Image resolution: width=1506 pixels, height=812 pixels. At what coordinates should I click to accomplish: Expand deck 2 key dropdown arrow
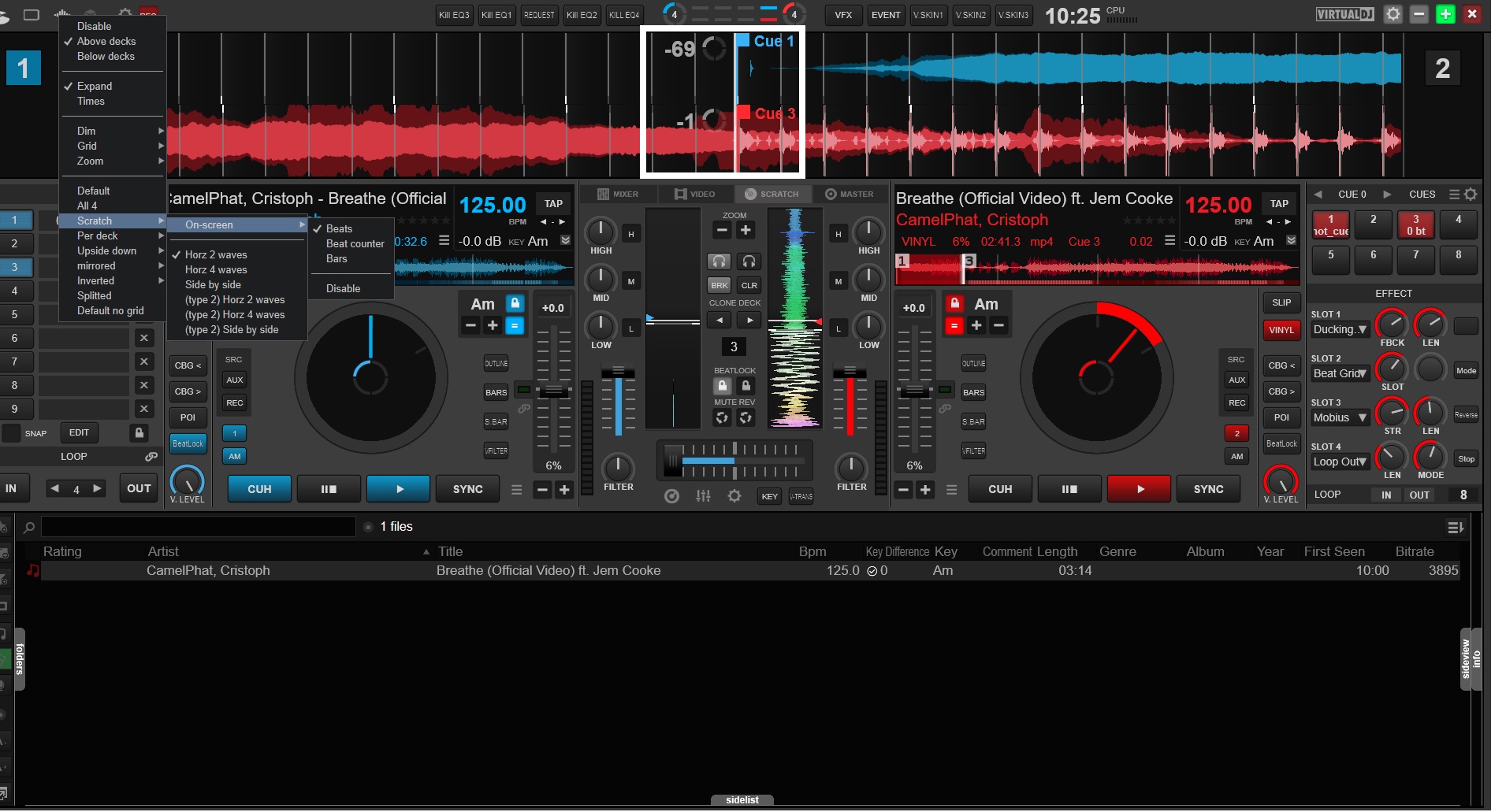[x=1291, y=241]
